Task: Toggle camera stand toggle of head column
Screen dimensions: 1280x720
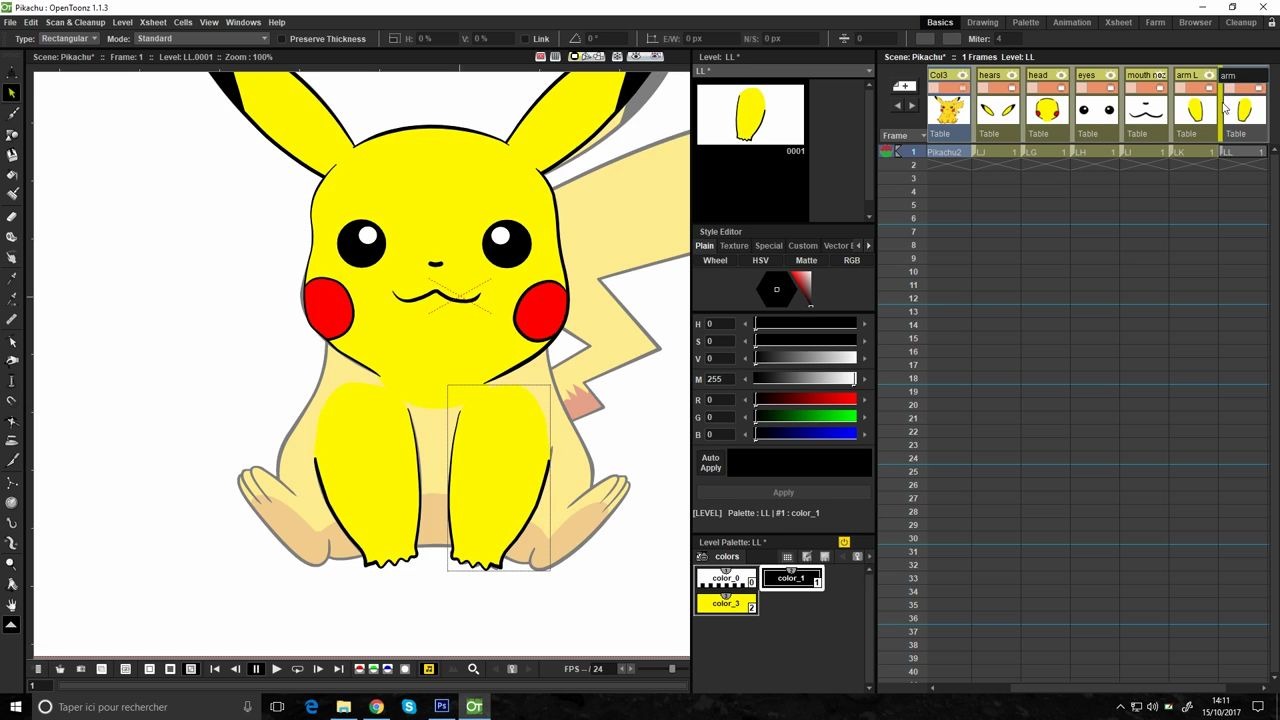Action: coord(1062,88)
